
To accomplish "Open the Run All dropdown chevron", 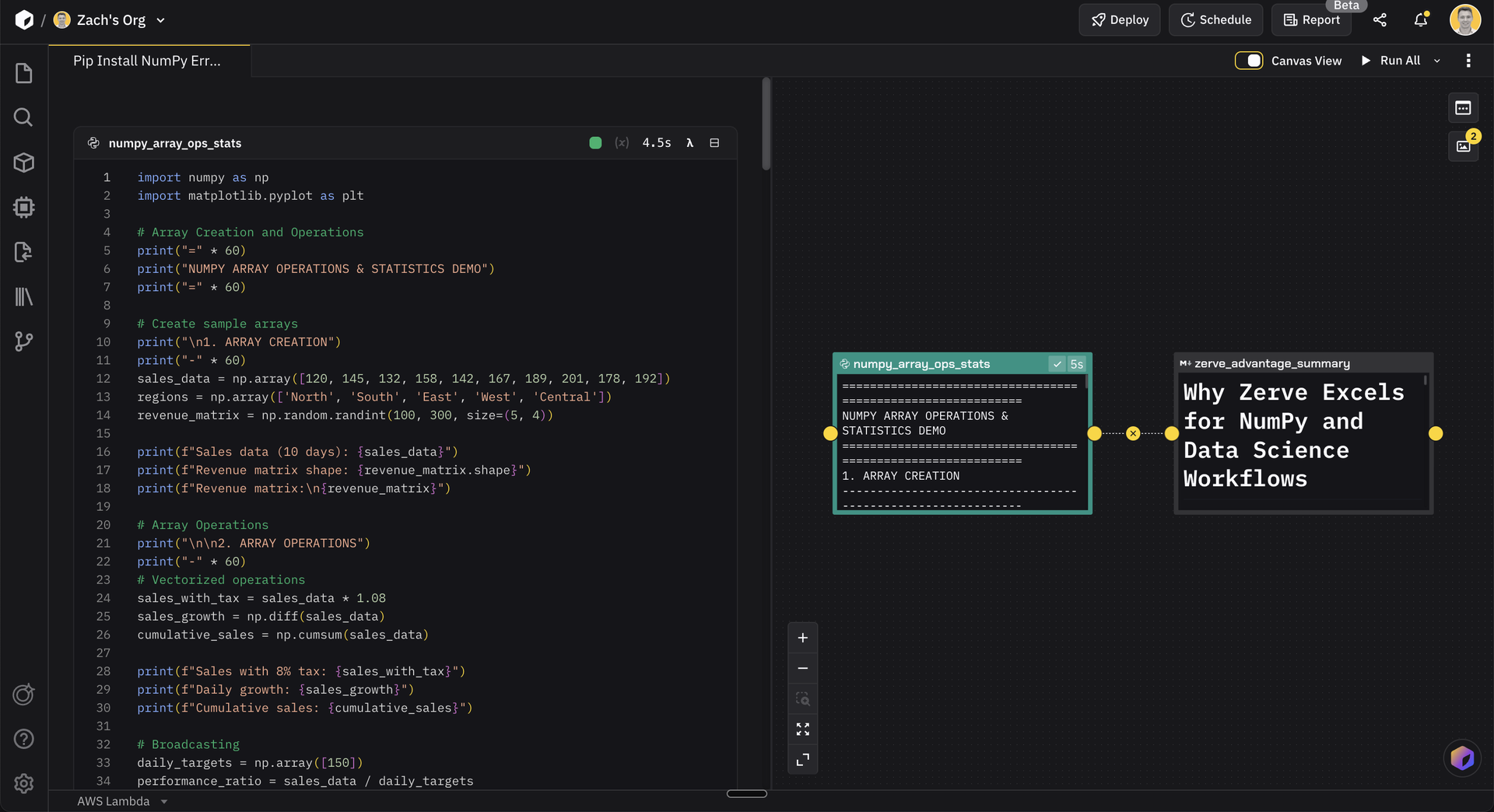I will [1437, 61].
